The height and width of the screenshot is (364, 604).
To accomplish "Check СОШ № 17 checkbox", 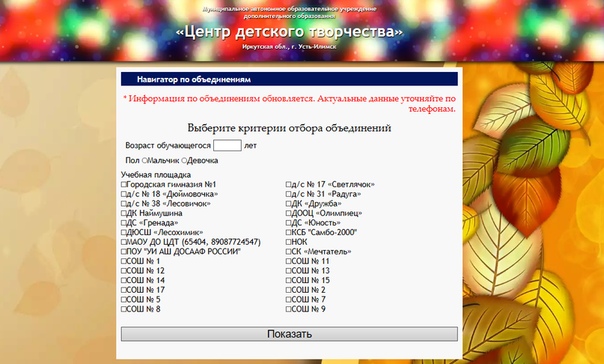I will click(x=124, y=290).
